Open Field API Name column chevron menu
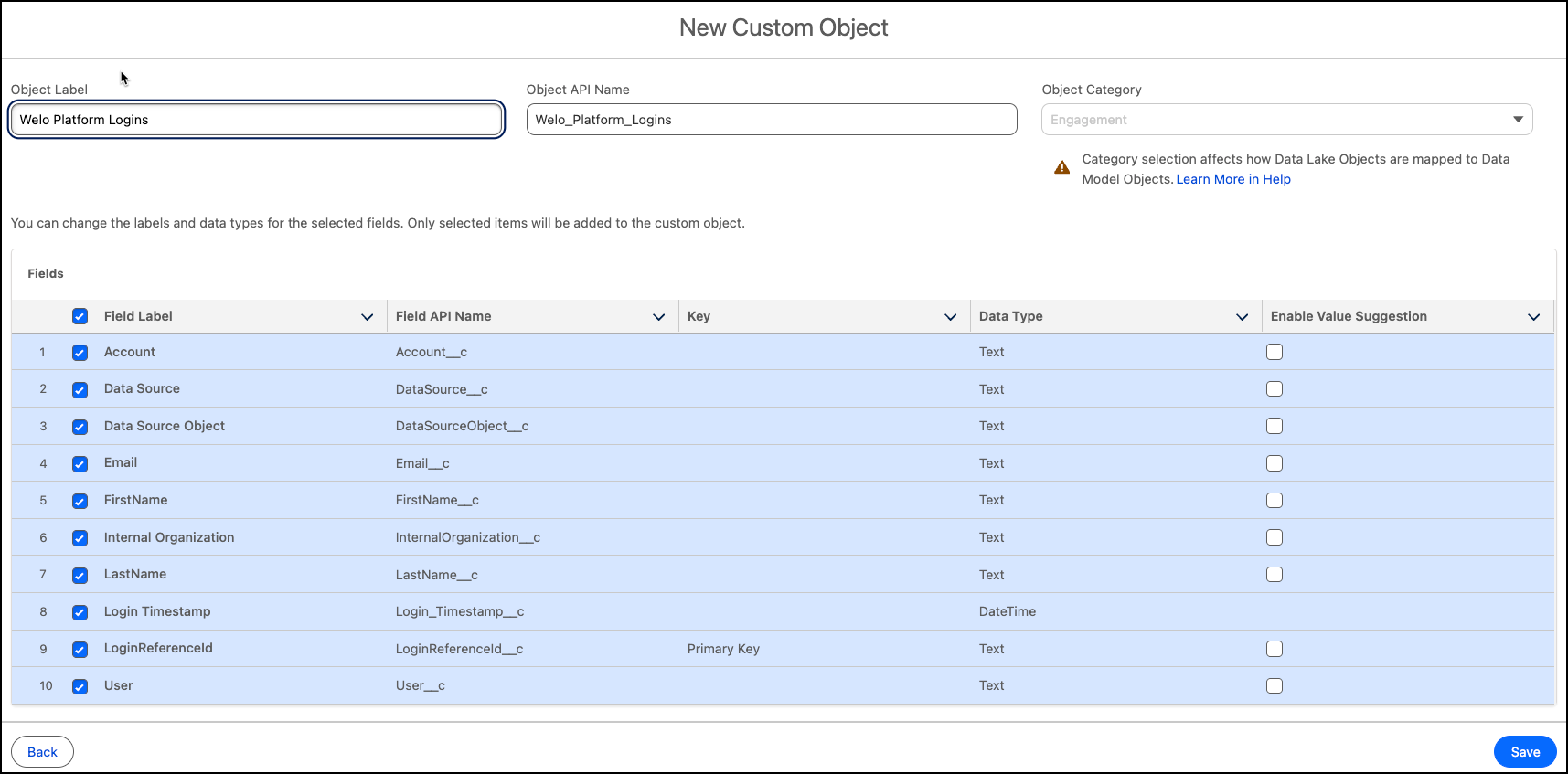1568x774 pixels. tap(658, 317)
